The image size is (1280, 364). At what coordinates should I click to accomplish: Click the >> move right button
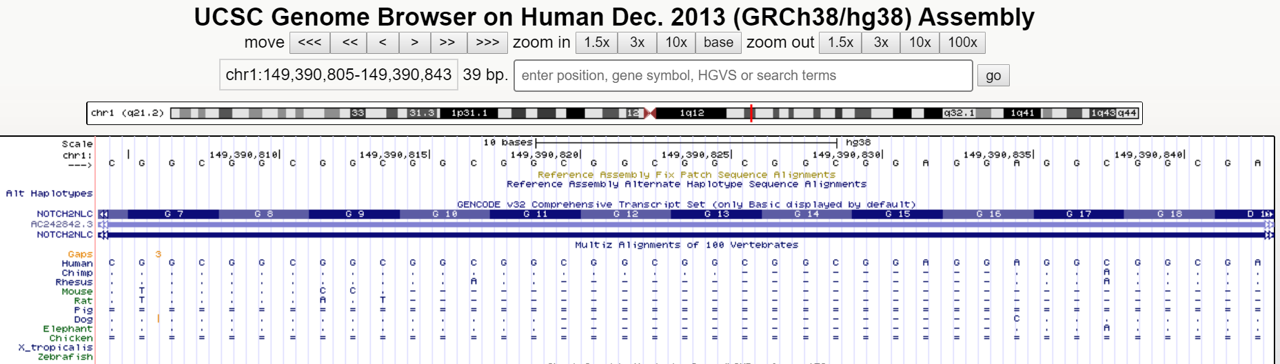(x=447, y=42)
